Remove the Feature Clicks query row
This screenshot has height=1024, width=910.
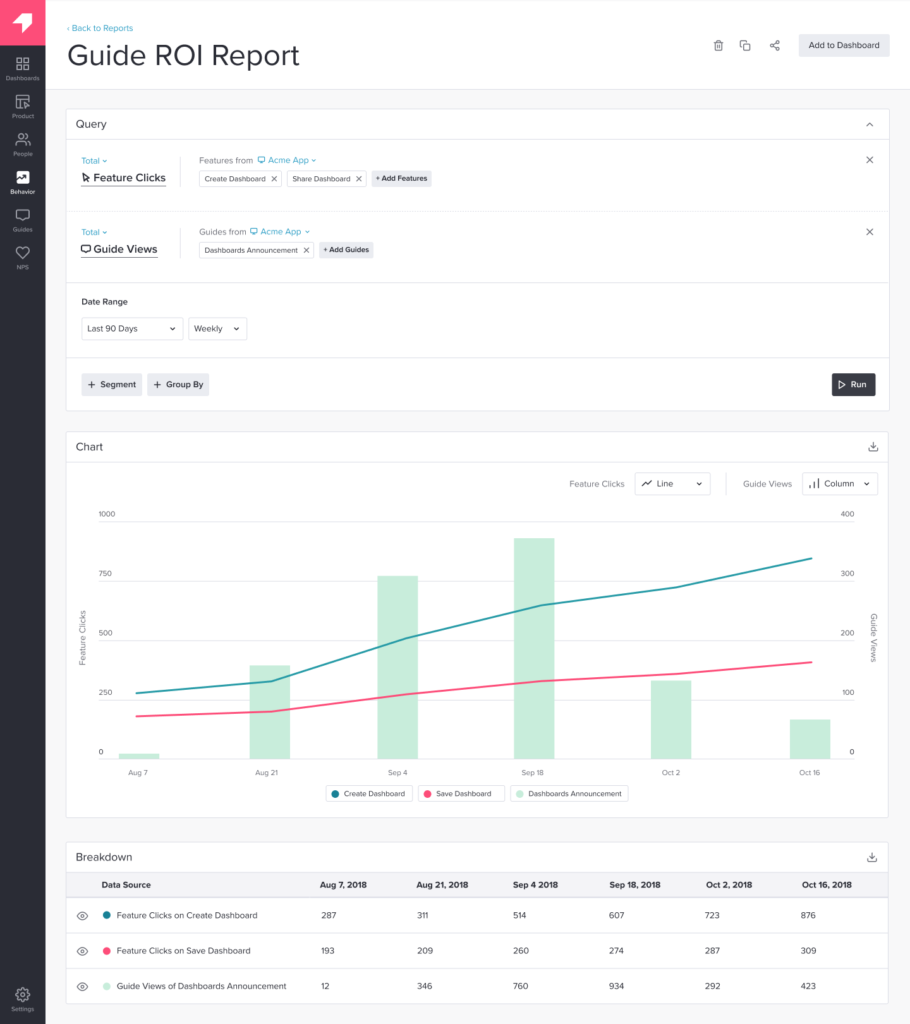[x=869, y=160]
